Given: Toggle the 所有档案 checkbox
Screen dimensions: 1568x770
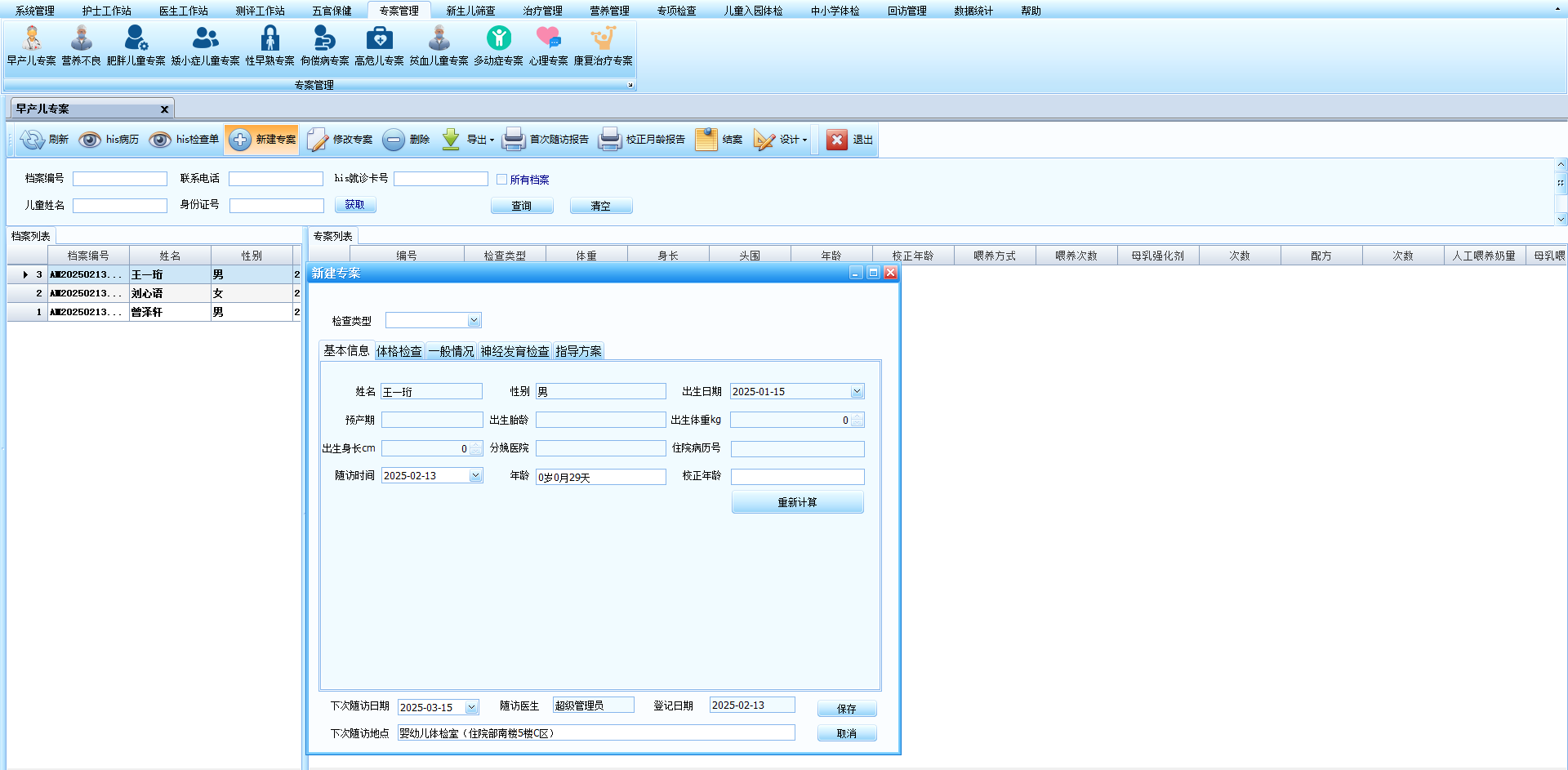Looking at the screenshot, I should (501, 180).
